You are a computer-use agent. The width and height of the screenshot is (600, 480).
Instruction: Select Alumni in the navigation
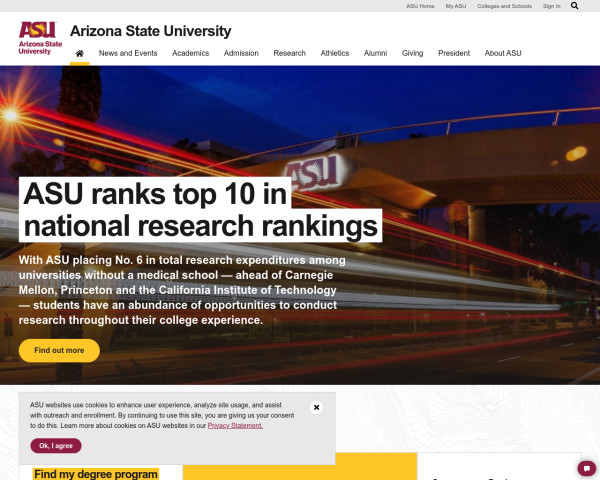pos(375,53)
